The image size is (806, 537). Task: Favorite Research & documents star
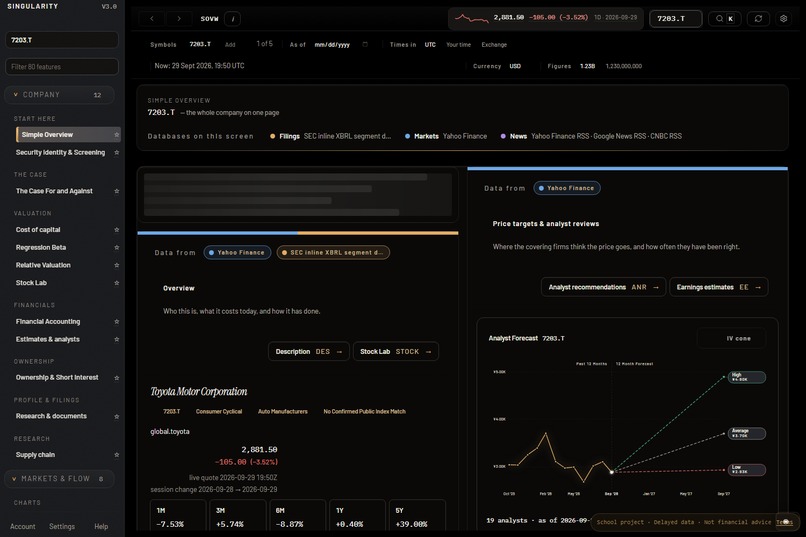click(117, 416)
